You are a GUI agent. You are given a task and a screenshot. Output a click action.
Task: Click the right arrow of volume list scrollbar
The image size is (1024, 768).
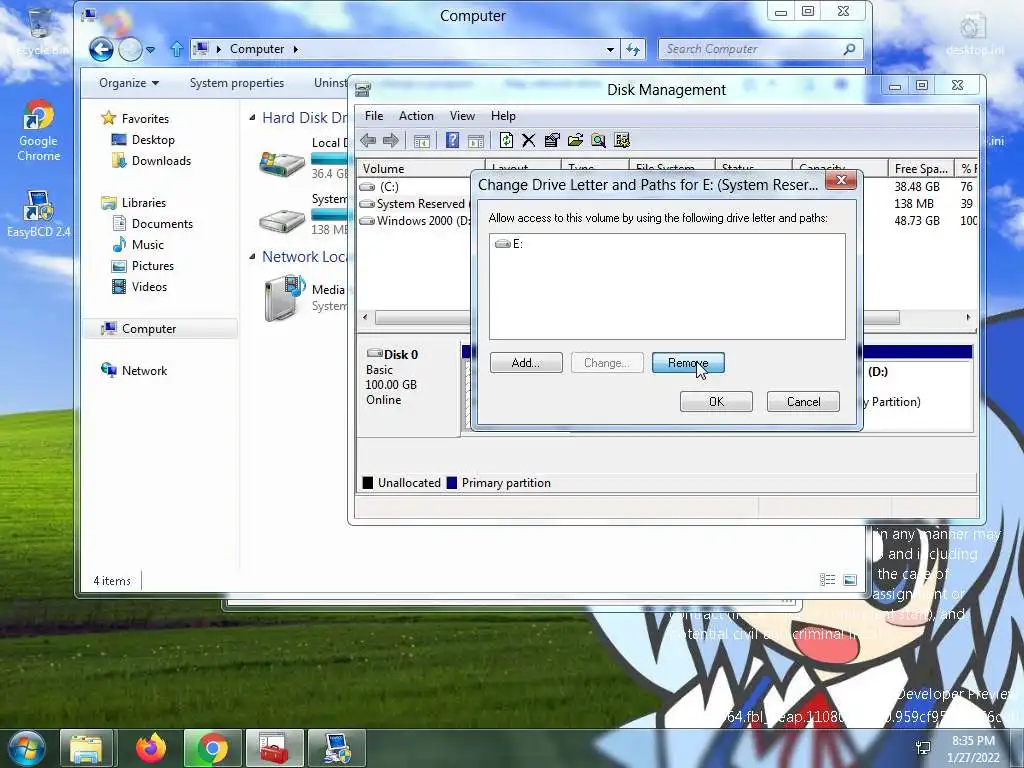pyautogui.click(x=968, y=318)
